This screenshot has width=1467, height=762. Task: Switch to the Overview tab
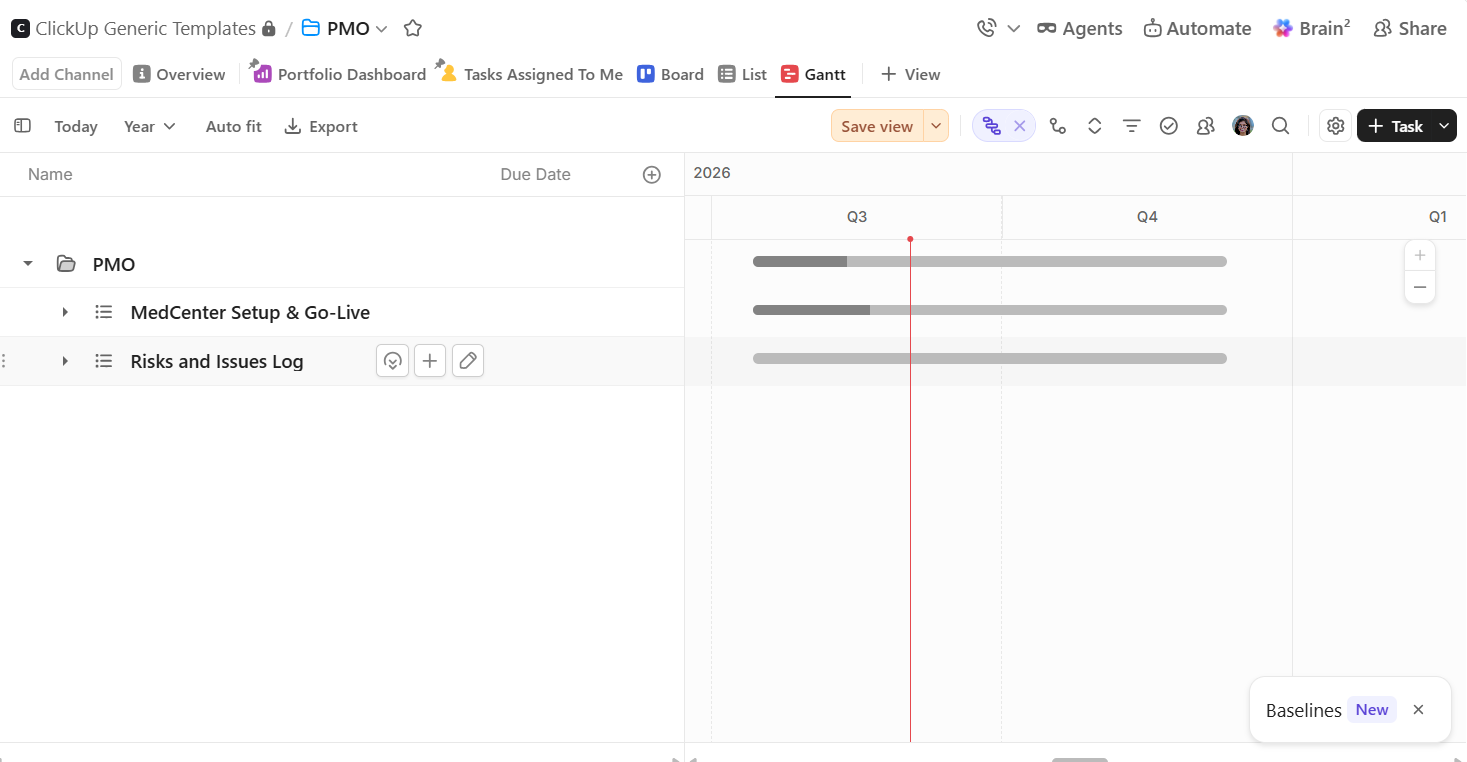click(179, 74)
